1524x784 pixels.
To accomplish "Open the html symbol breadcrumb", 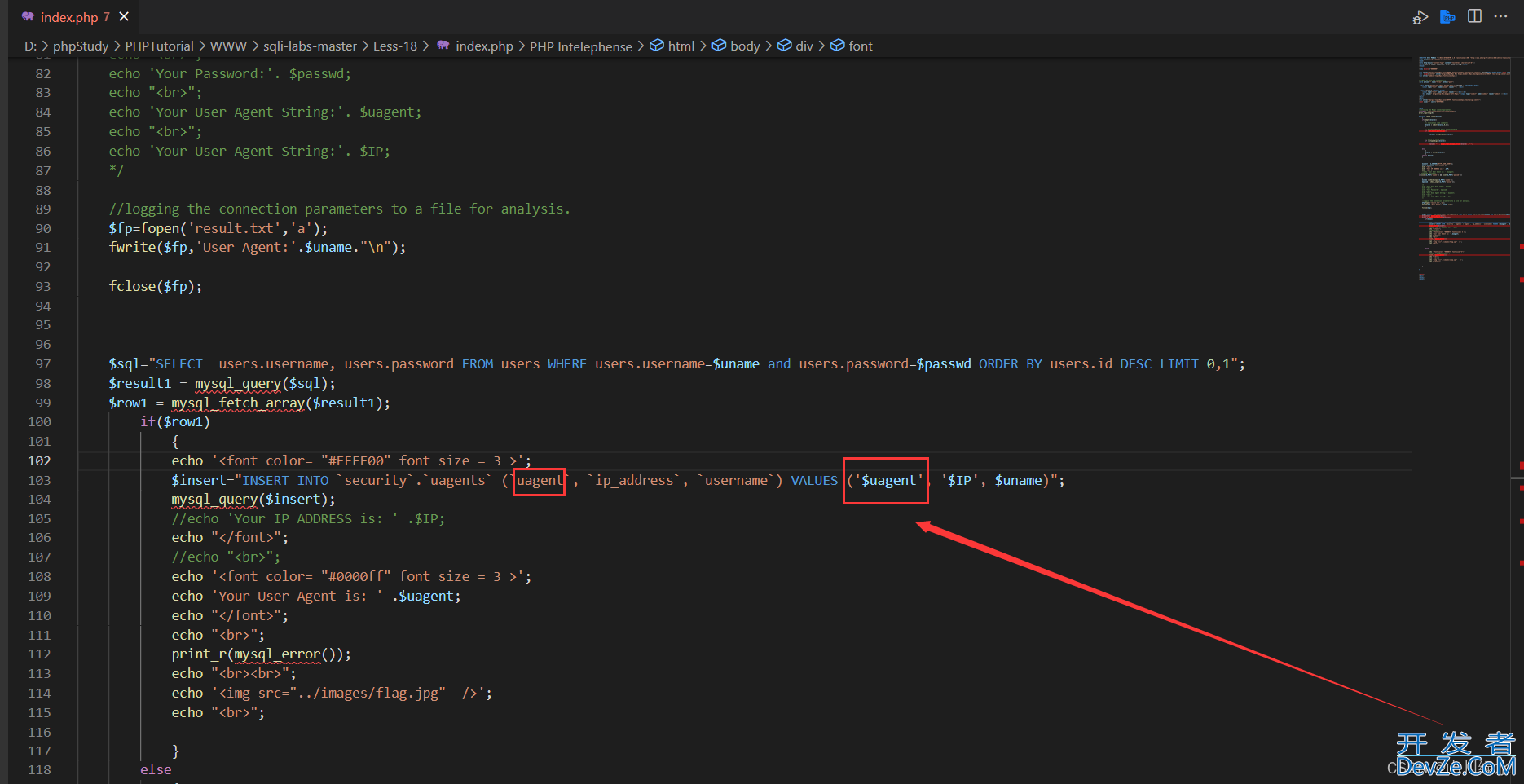I will (681, 46).
